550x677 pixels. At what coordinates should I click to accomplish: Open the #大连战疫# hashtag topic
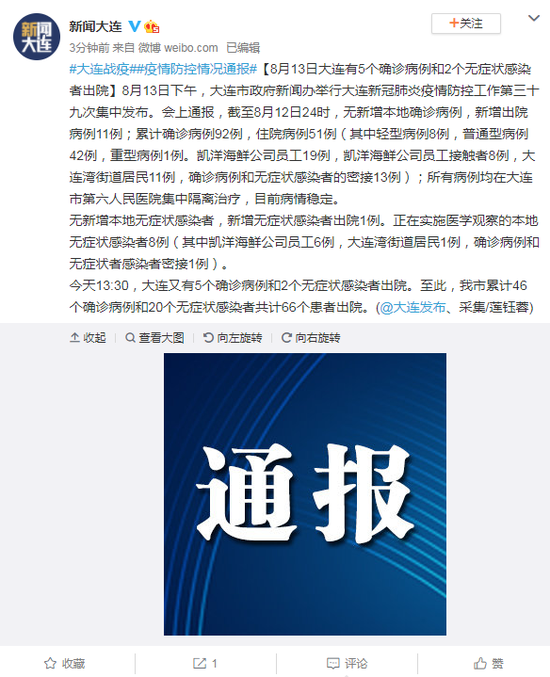click(x=100, y=69)
